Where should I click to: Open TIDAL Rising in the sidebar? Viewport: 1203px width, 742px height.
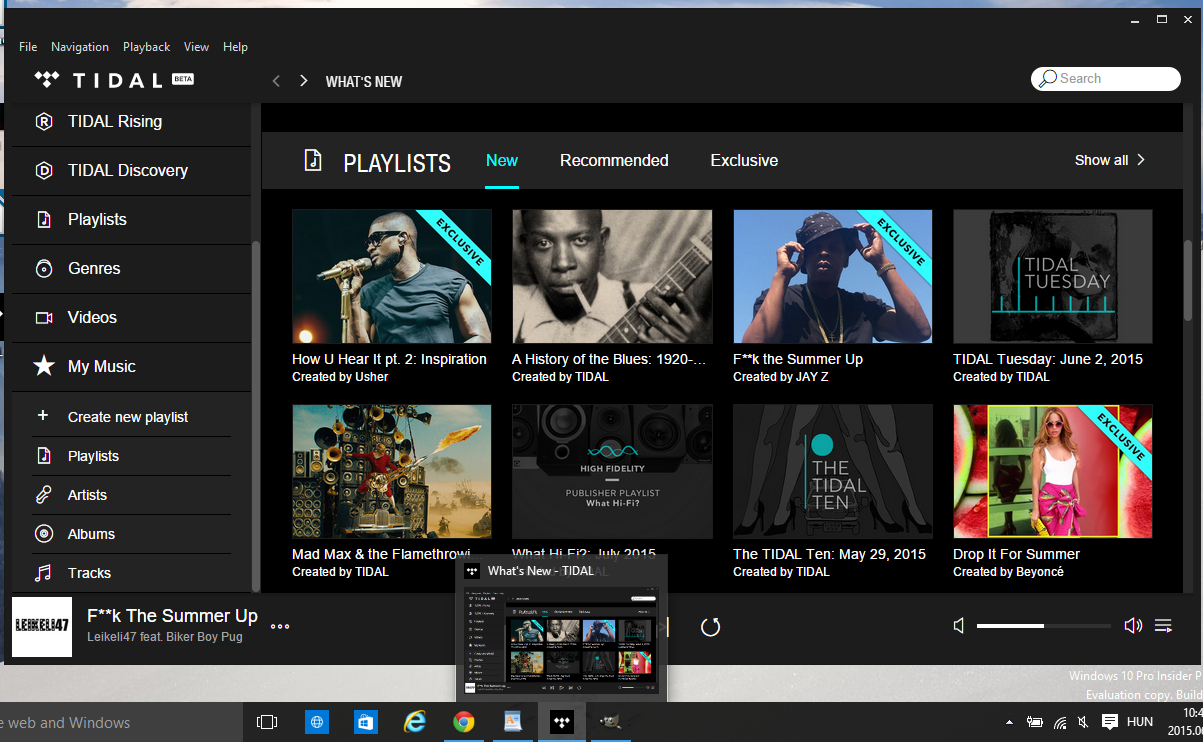click(114, 122)
